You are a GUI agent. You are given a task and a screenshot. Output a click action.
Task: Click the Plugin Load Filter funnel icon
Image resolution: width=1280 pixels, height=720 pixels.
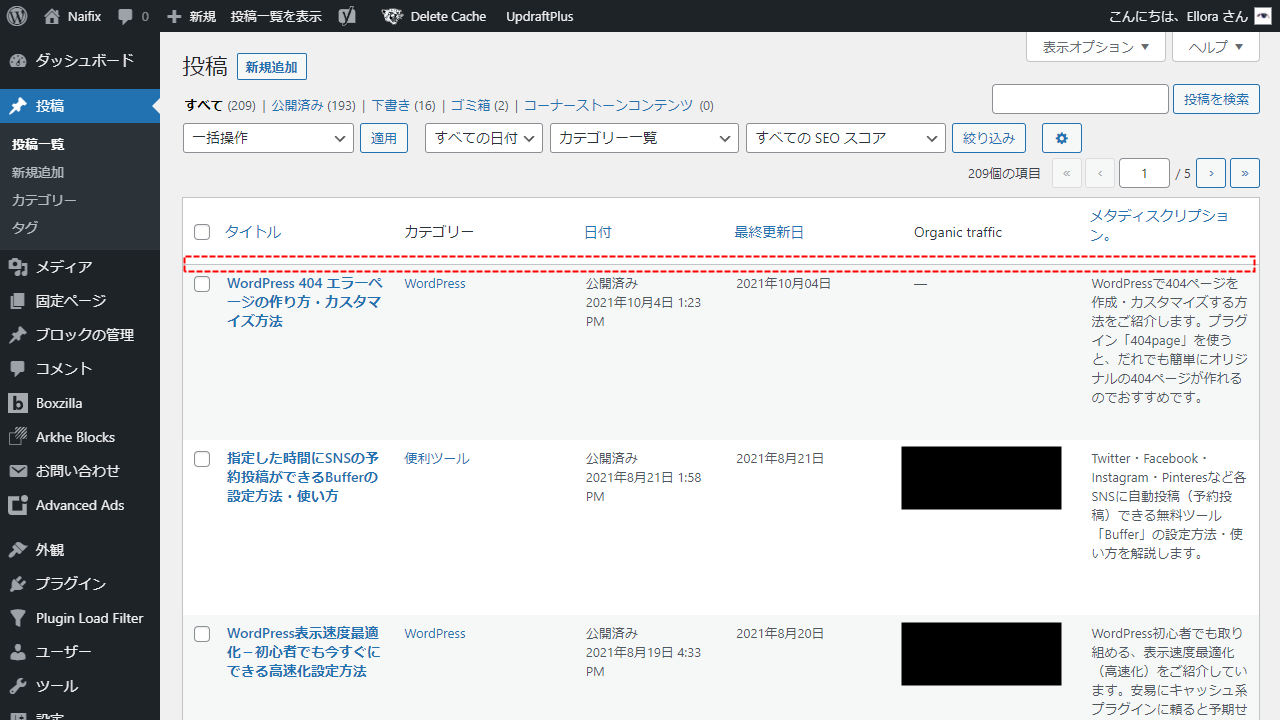[17, 618]
